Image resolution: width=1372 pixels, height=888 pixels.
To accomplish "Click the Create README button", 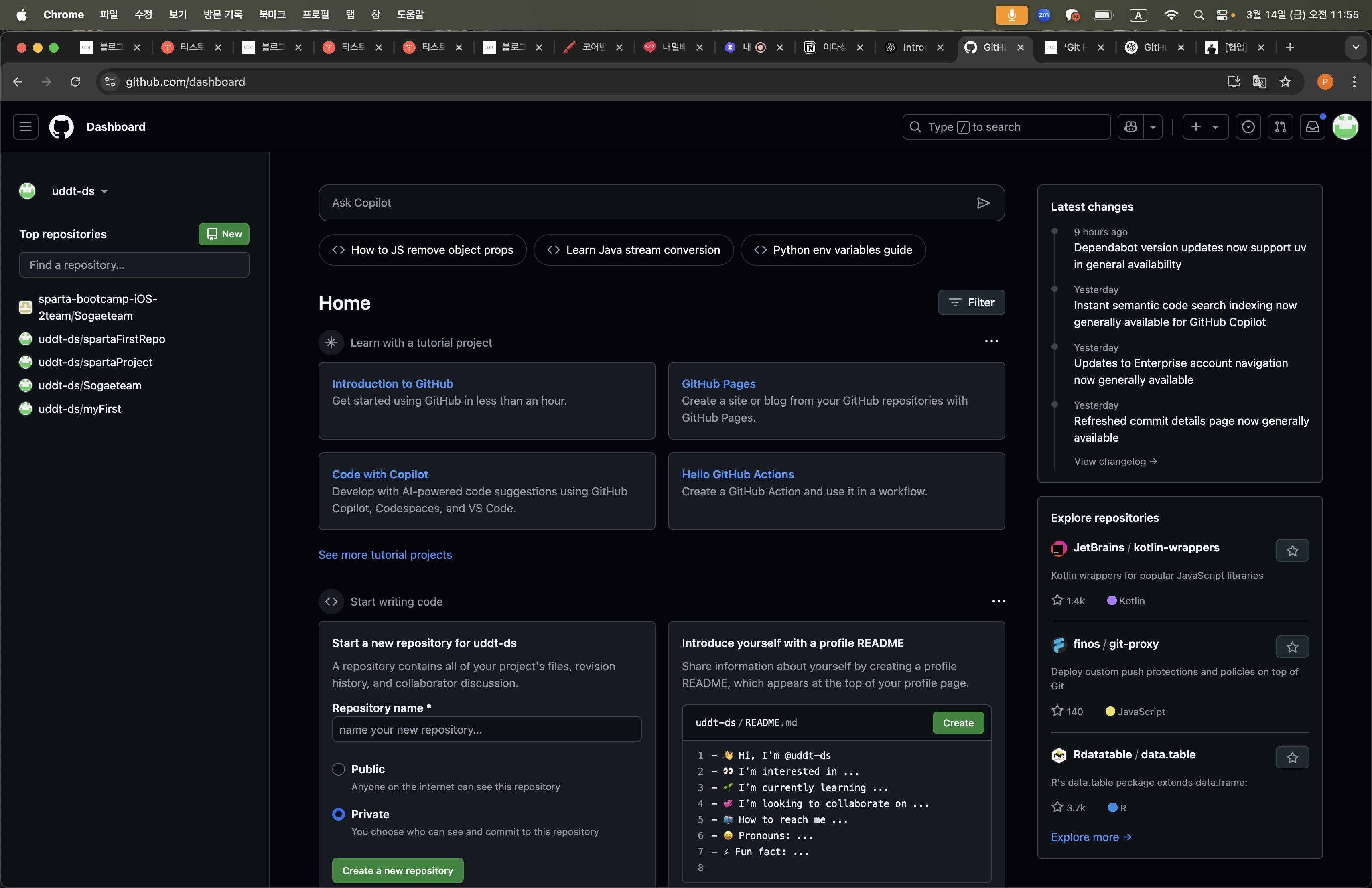I will (x=958, y=723).
